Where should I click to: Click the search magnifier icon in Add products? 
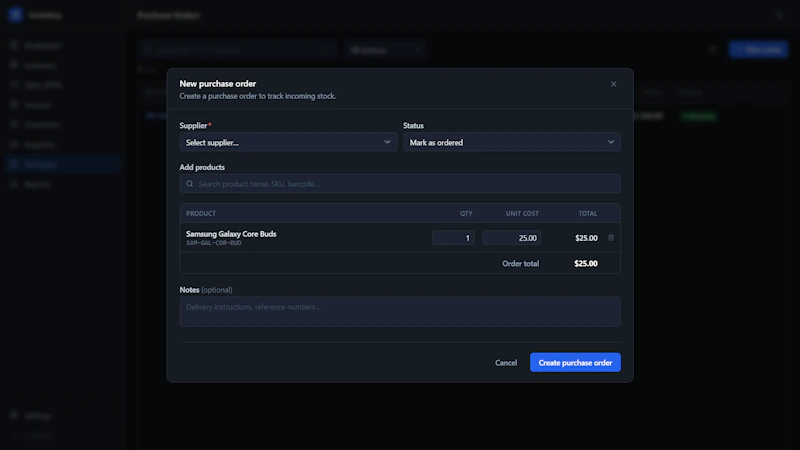pos(190,184)
